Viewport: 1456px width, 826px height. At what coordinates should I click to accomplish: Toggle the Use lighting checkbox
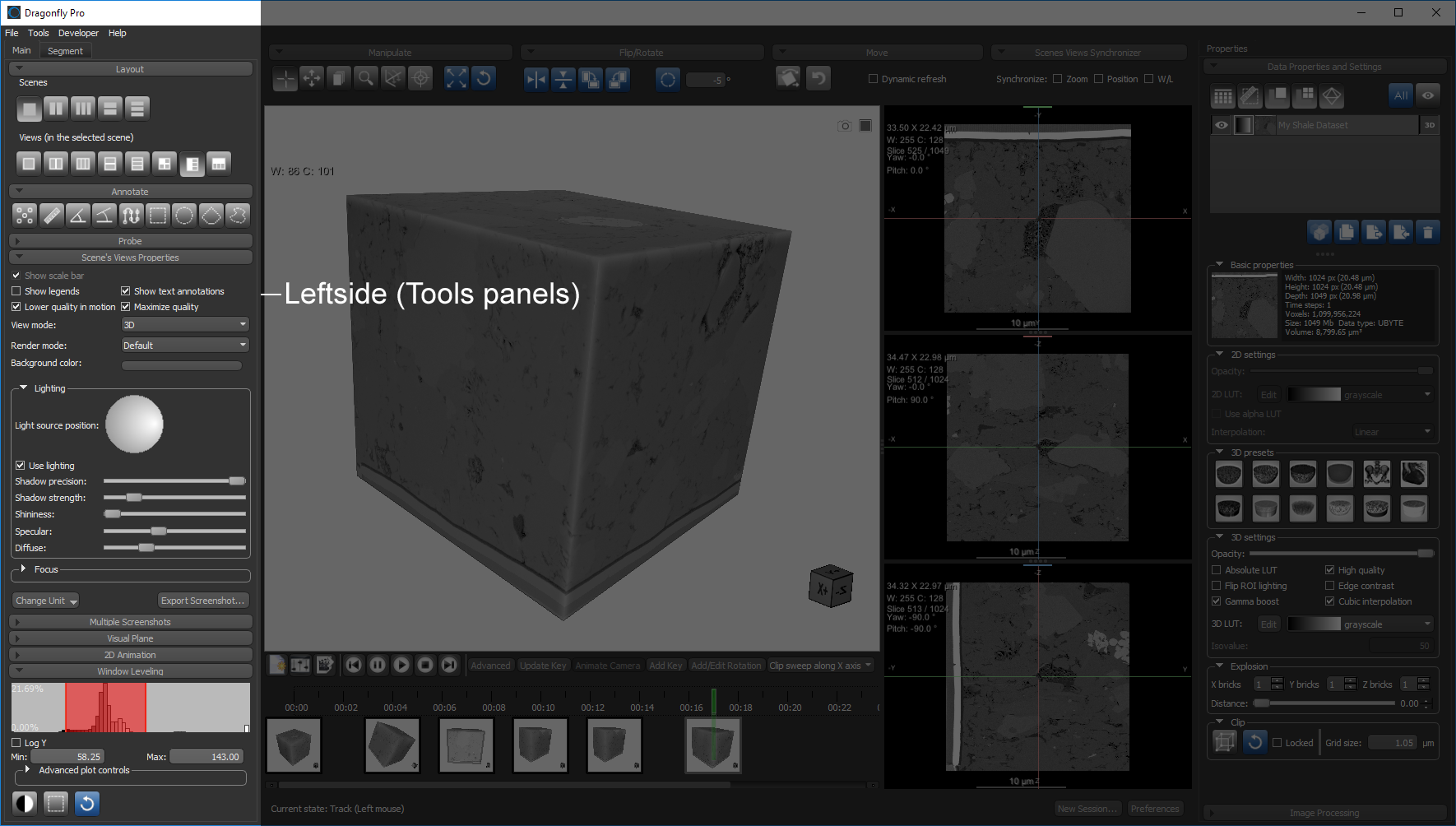click(x=21, y=466)
